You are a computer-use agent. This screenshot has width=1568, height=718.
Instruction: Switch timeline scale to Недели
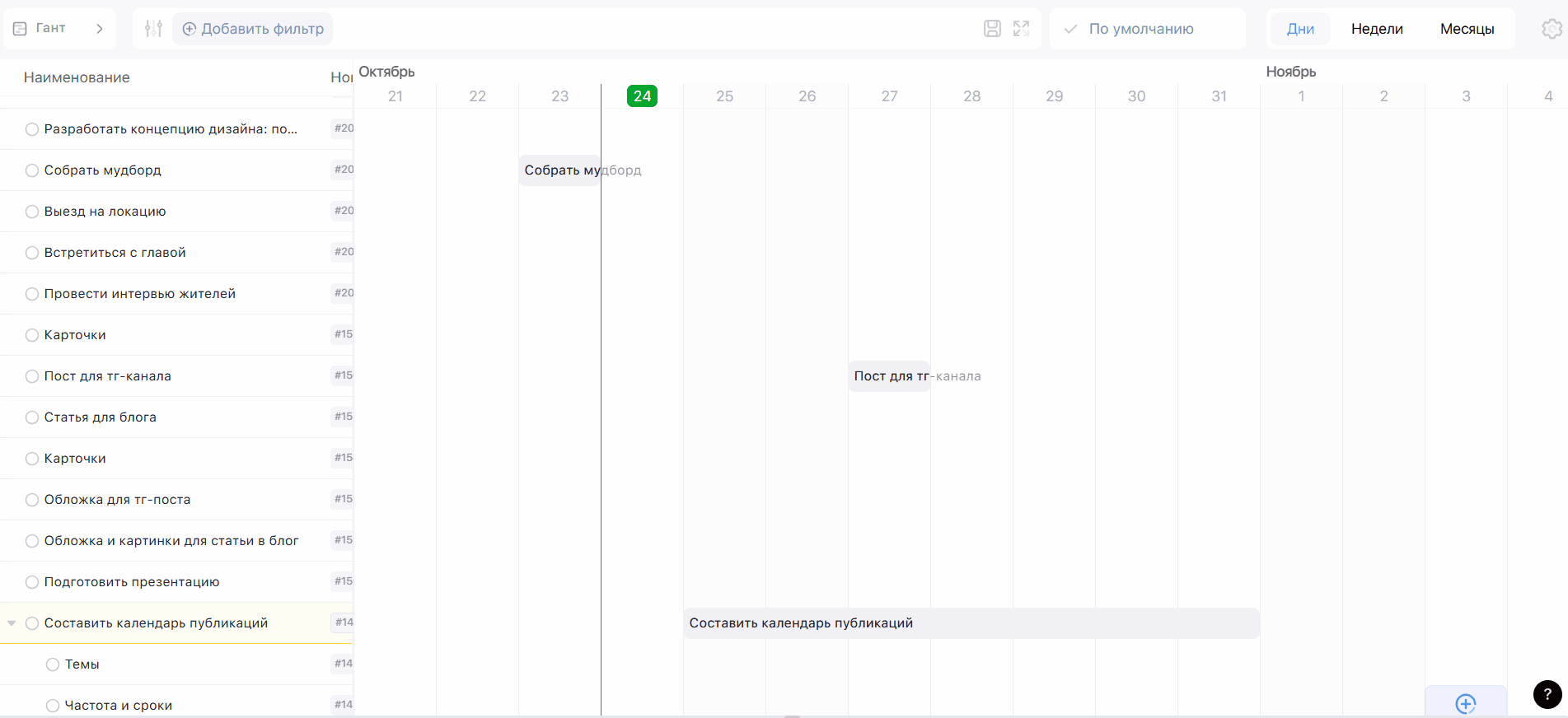tap(1376, 29)
